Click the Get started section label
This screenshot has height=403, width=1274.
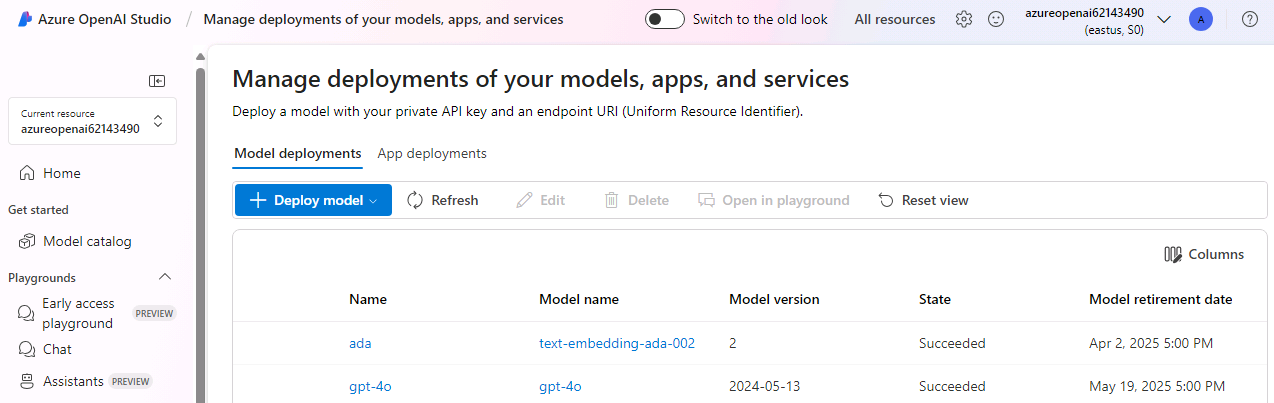(x=38, y=210)
